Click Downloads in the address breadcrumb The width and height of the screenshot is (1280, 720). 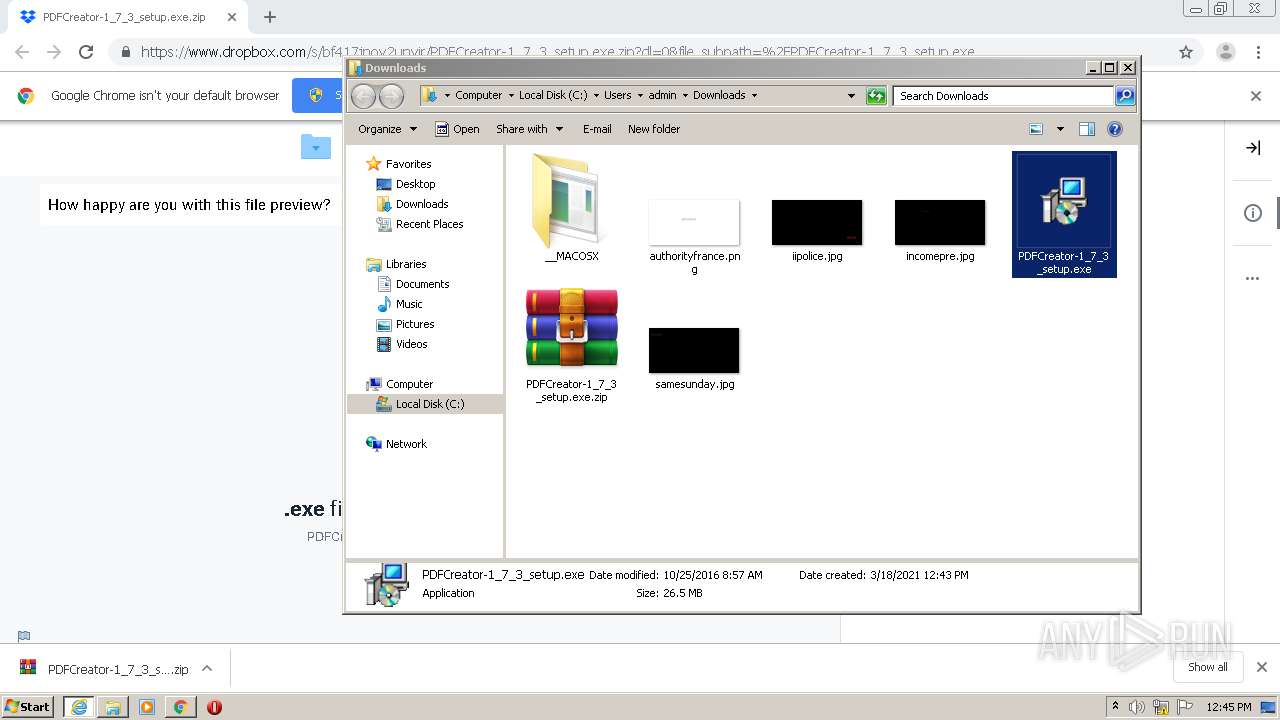click(x=719, y=96)
